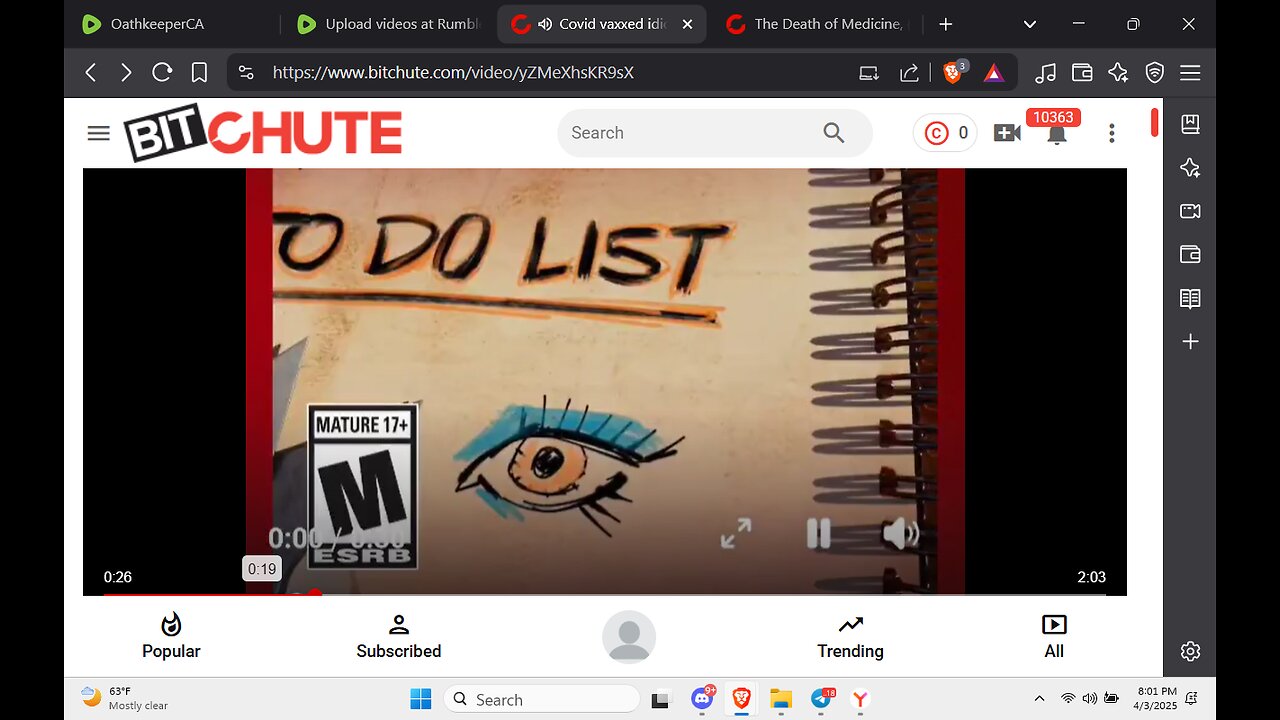The width and height of the screenshot is (1280, 720).
Task: Upload a video with camera plus icon
Action: pos(1007,133)
